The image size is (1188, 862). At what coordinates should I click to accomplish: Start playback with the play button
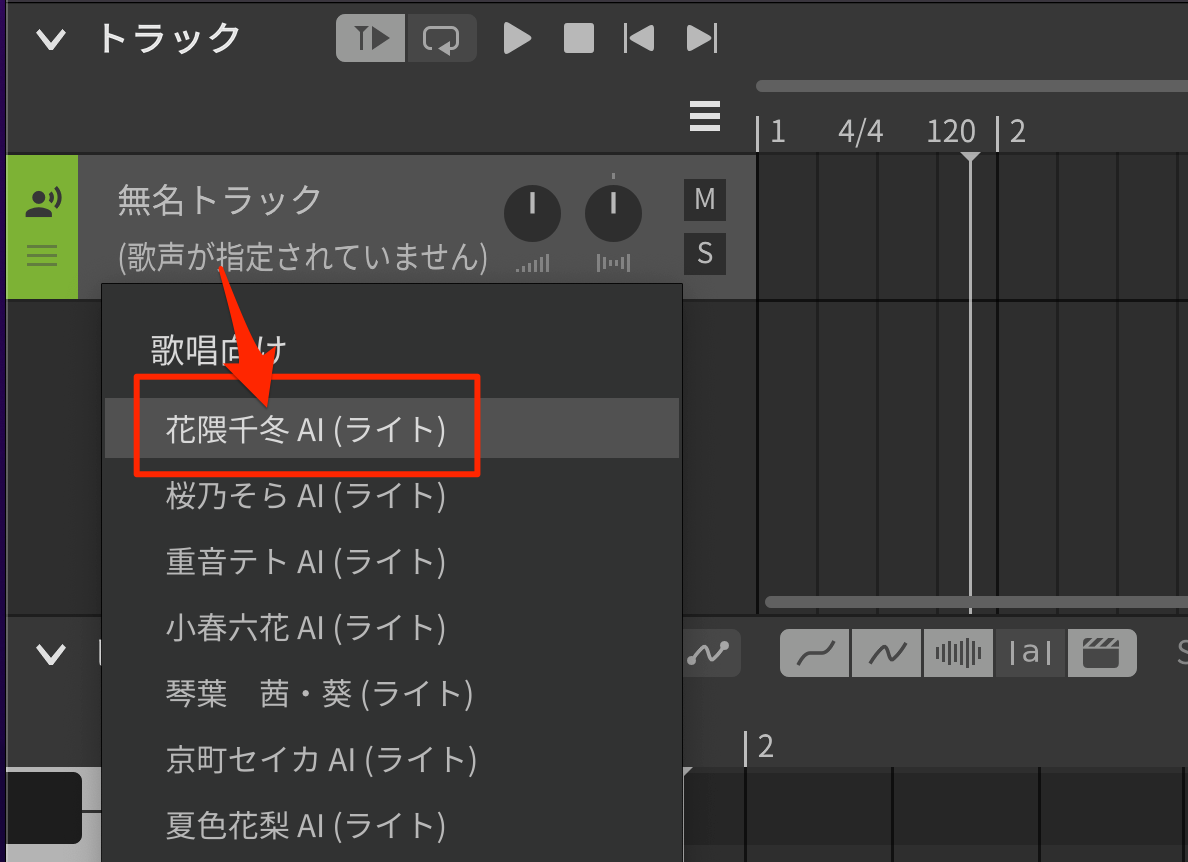click(x=517, y=38)
